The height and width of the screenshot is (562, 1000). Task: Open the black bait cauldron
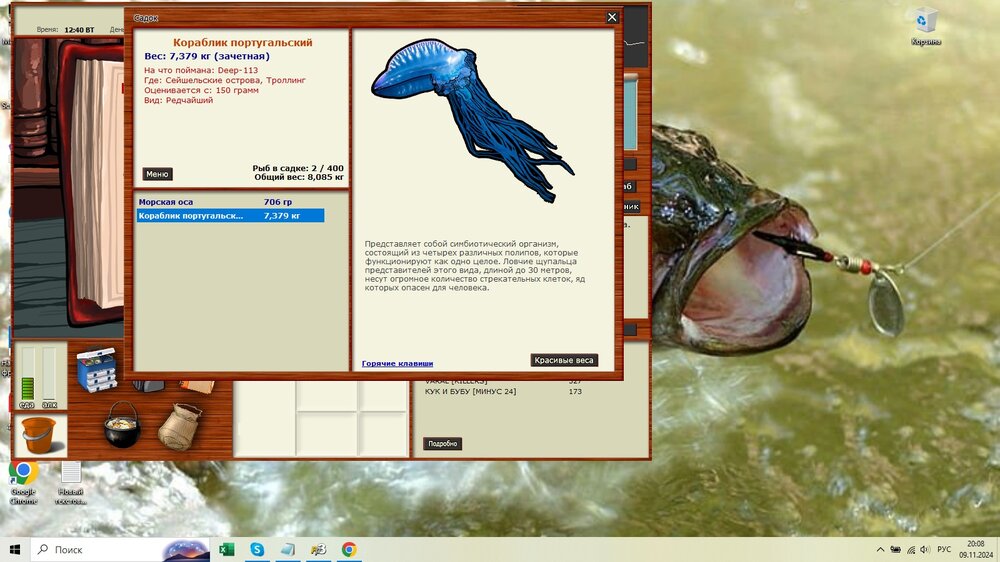tap(122, 425)
